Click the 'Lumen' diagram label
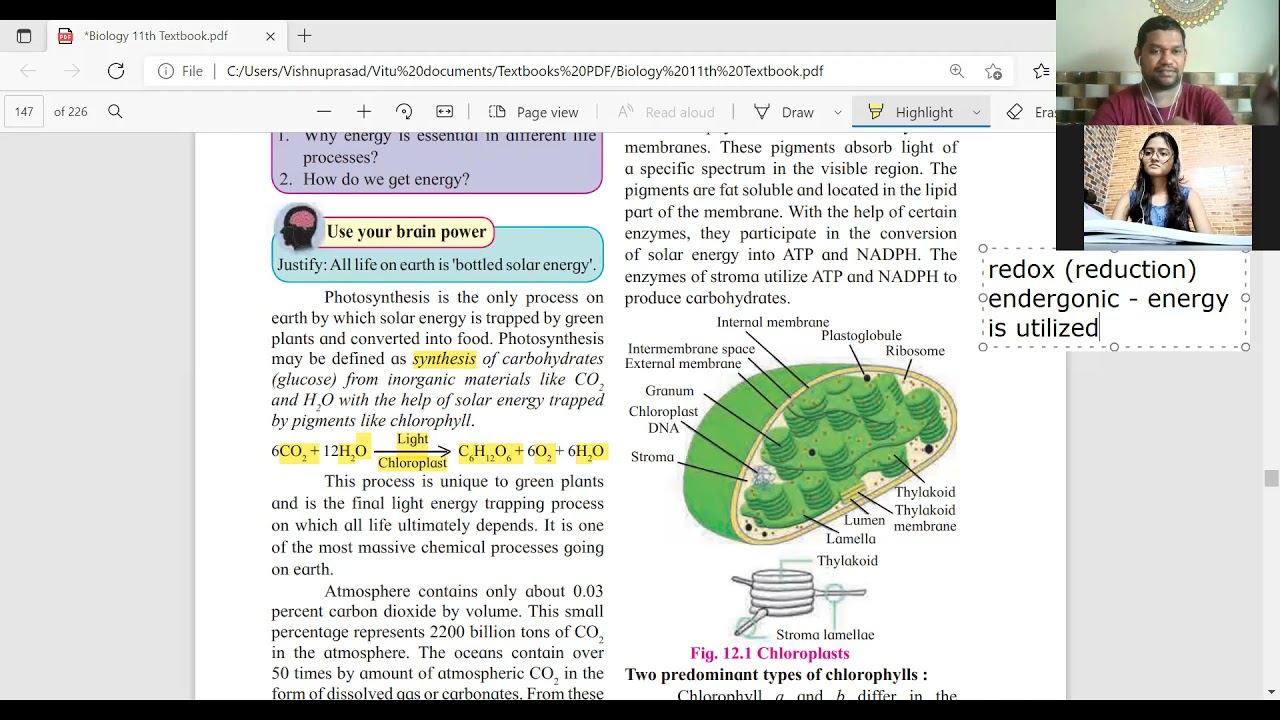 pyautogui.click(x=864, y=520)
